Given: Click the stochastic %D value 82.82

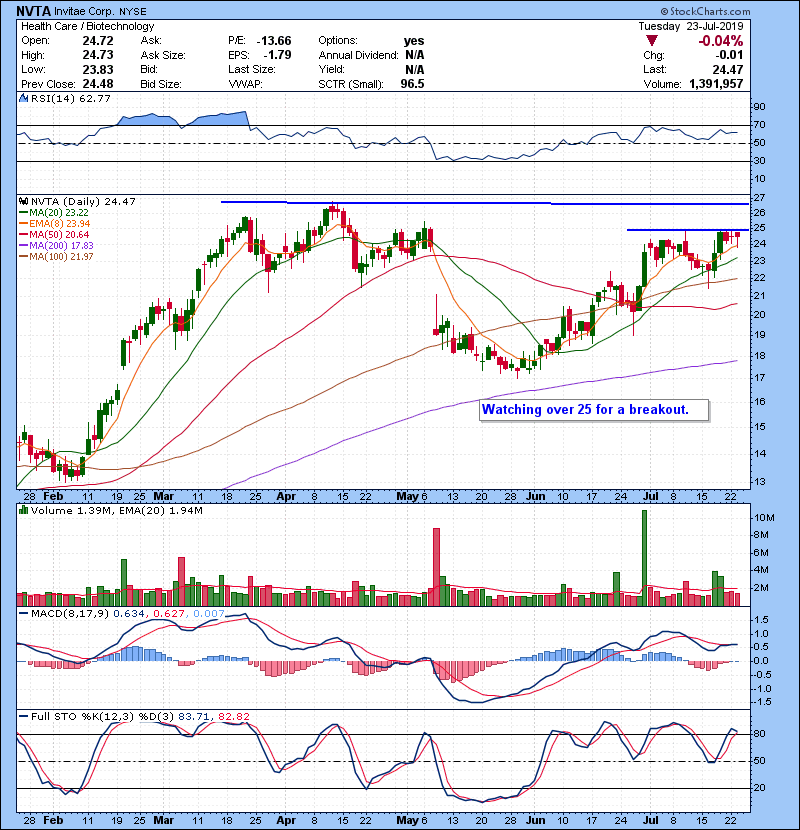Looking at the screenshot, I should pyautogui.click(x=233, y=717).
